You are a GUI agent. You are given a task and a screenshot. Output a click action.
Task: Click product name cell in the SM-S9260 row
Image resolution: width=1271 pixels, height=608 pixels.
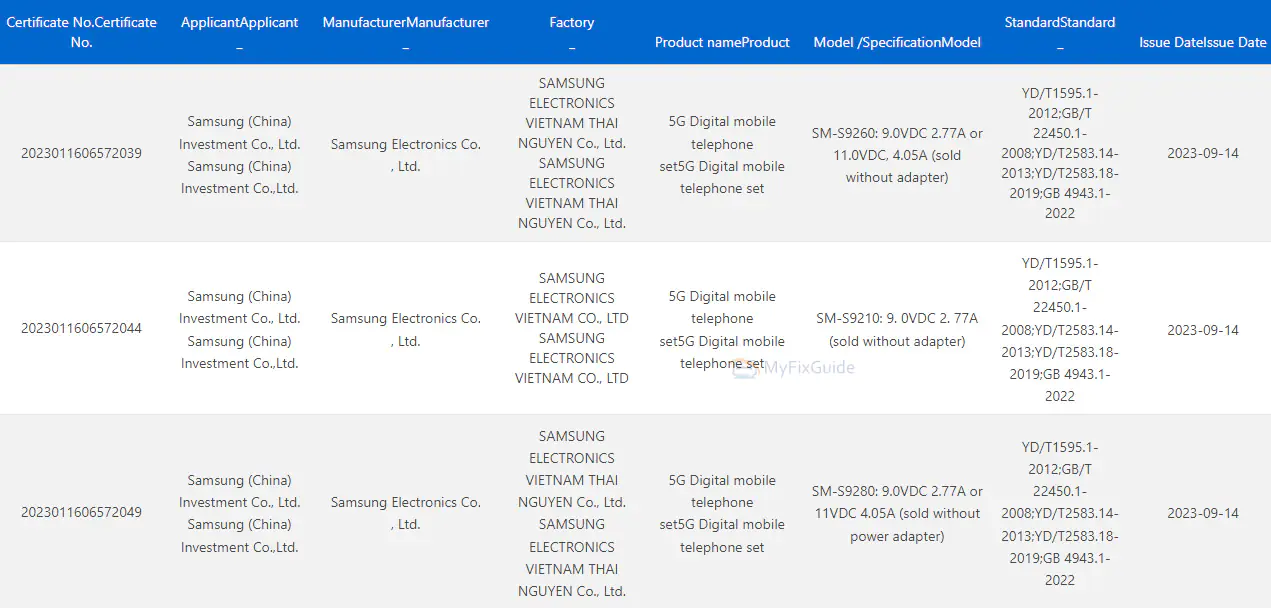point(722,154)
